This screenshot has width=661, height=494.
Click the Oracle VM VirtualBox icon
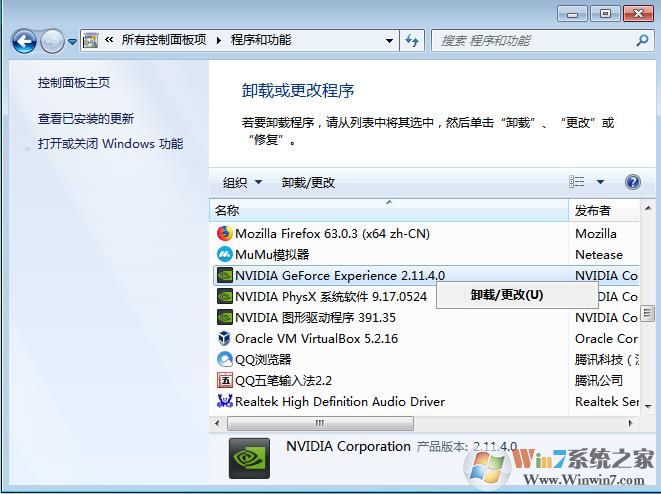225,338
